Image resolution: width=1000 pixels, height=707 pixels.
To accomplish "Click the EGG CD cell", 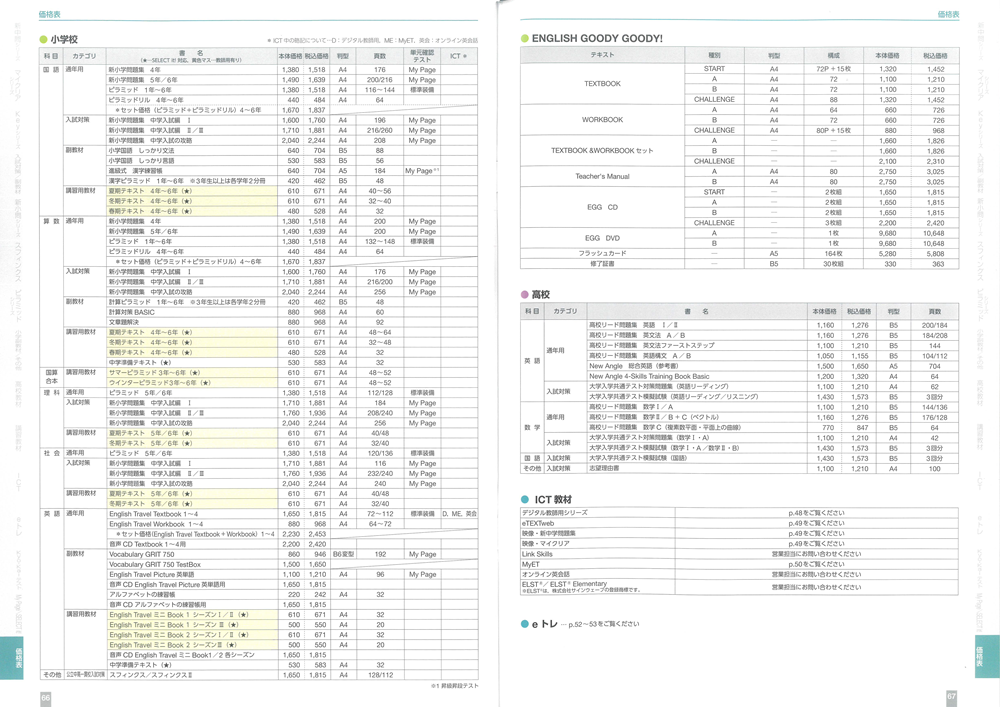I will (x=602, y=207).
